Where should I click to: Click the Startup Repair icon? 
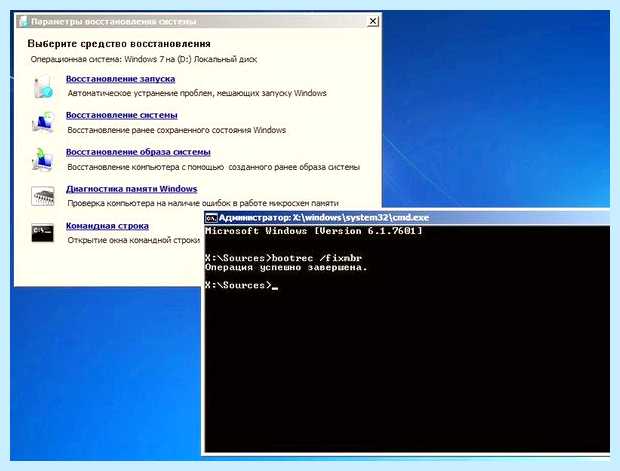[43, 87]
